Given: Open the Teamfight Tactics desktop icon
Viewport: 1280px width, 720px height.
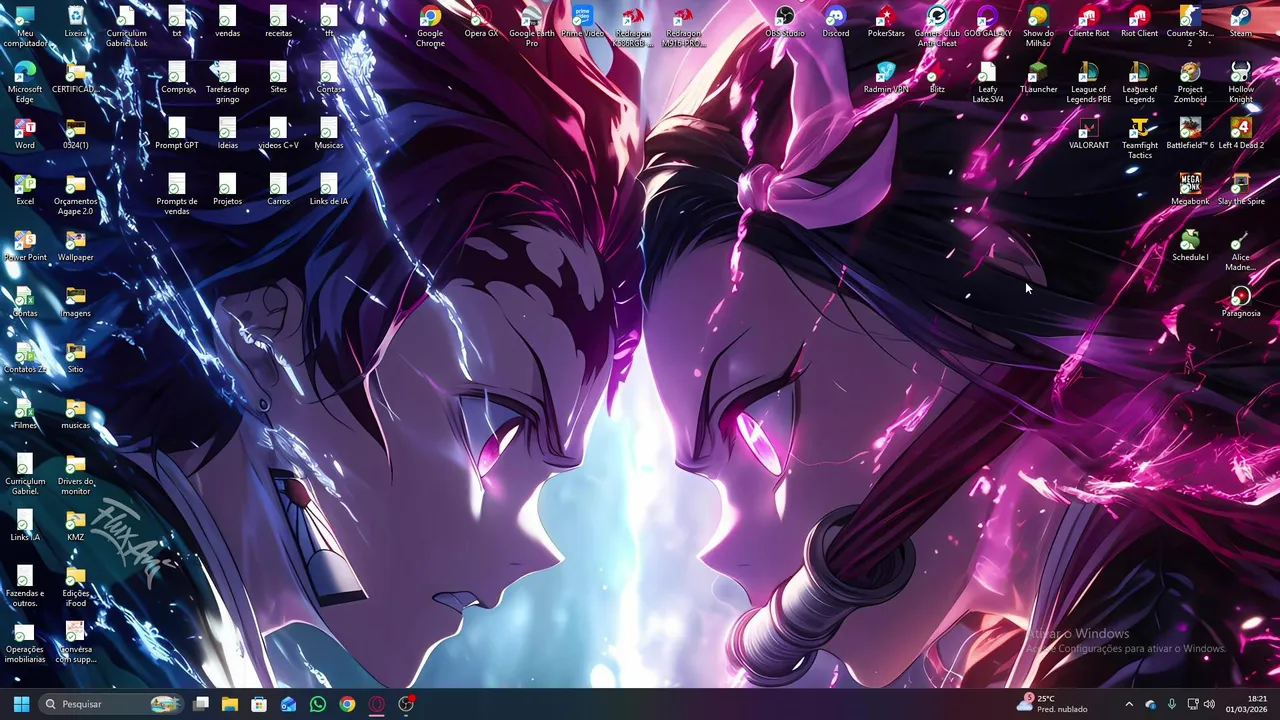Looking at the screenshot, I should pos(1139,139).
